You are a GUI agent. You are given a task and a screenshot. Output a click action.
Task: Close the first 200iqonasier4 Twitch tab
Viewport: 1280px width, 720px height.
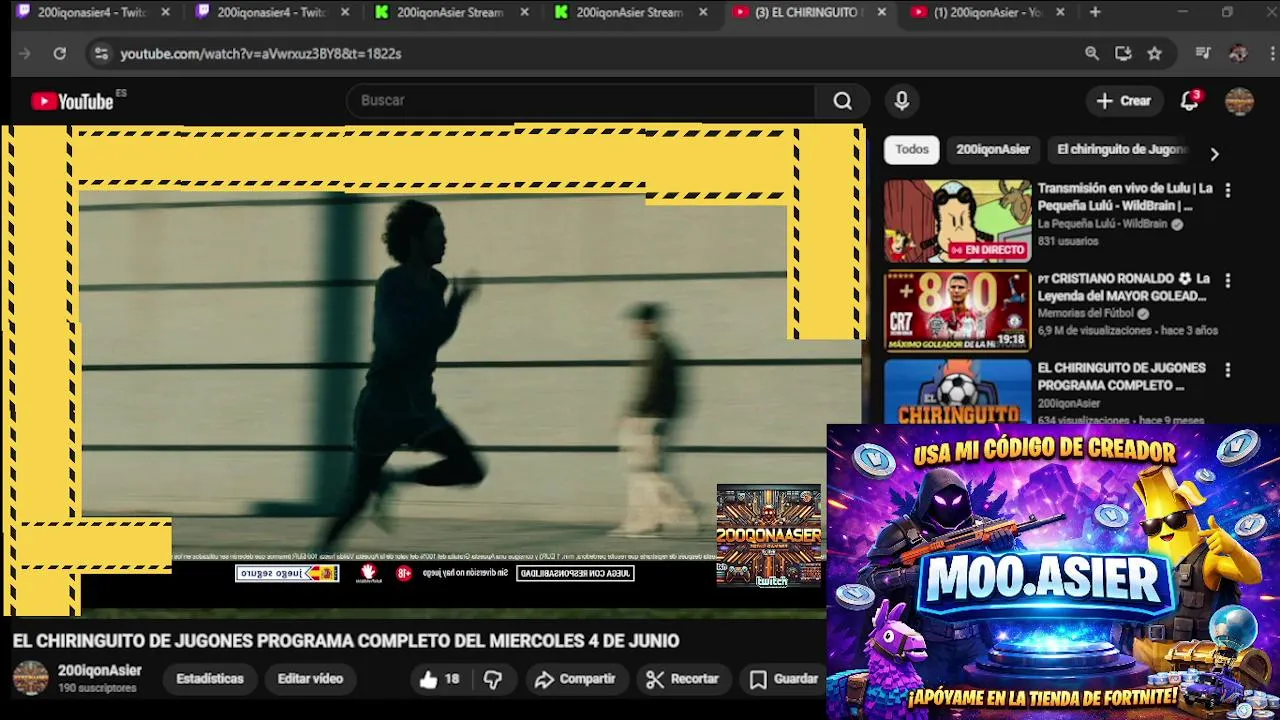[166, 13]
